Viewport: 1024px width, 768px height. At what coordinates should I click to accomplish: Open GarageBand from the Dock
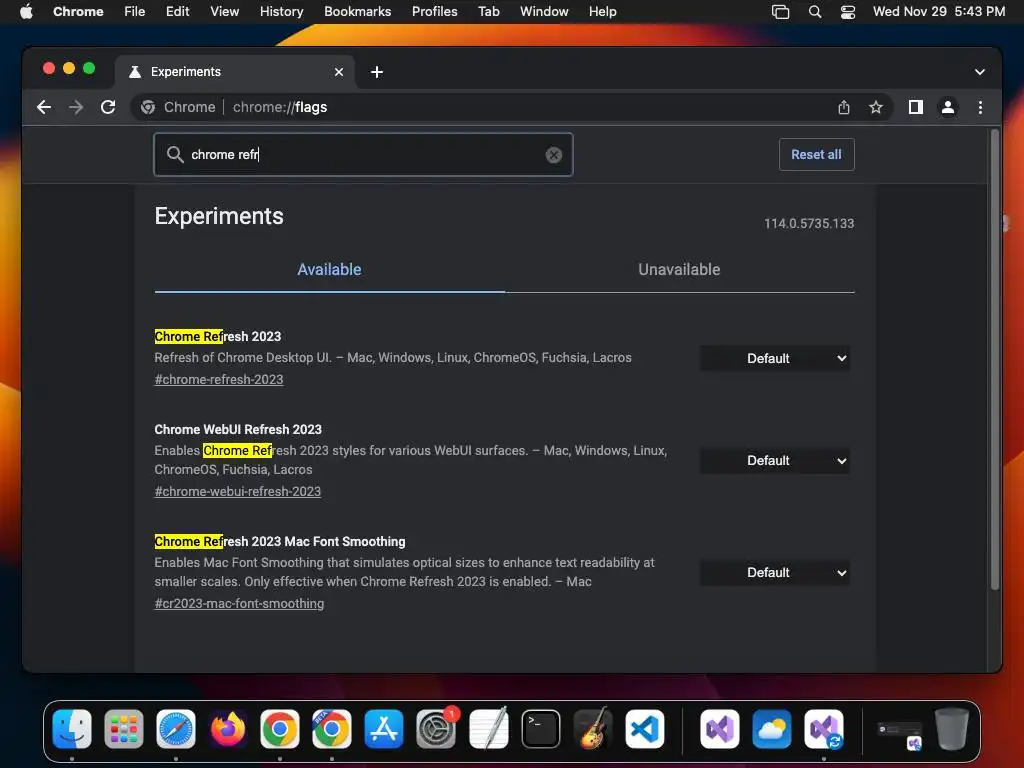[593, 729]
